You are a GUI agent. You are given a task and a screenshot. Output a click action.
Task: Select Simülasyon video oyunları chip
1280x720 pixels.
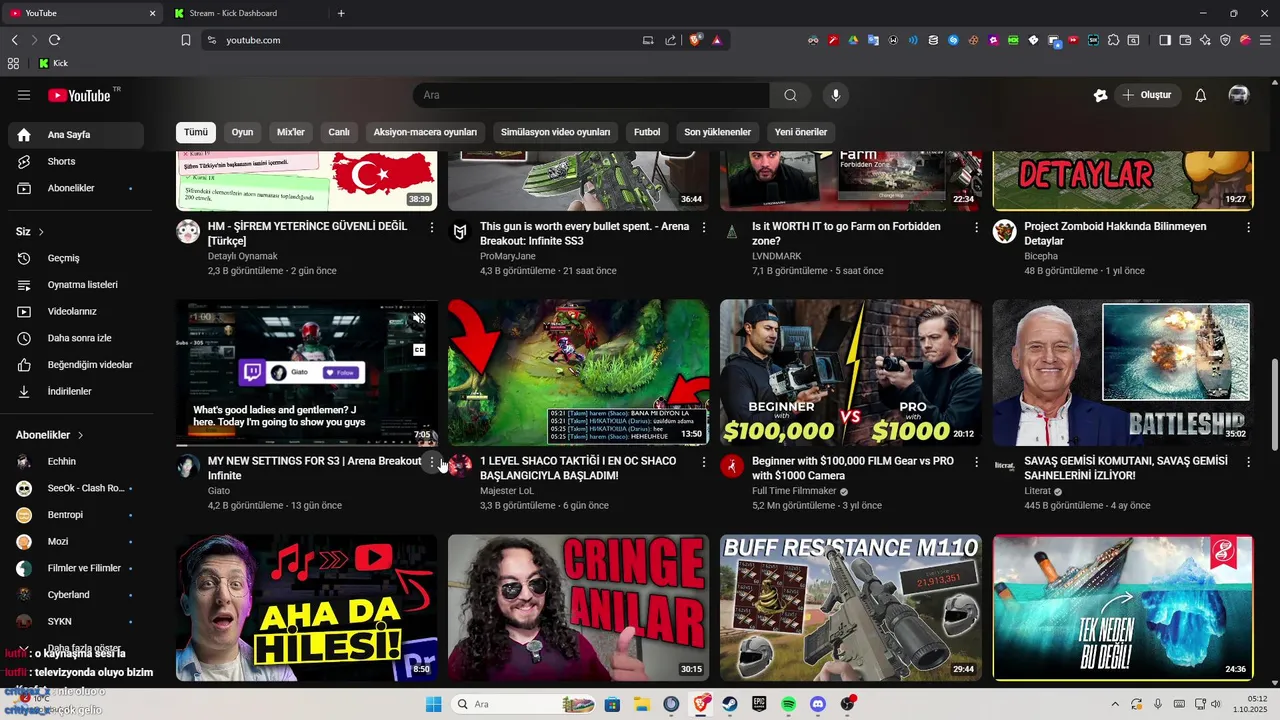pyautogui.click(x=555, y=132)
